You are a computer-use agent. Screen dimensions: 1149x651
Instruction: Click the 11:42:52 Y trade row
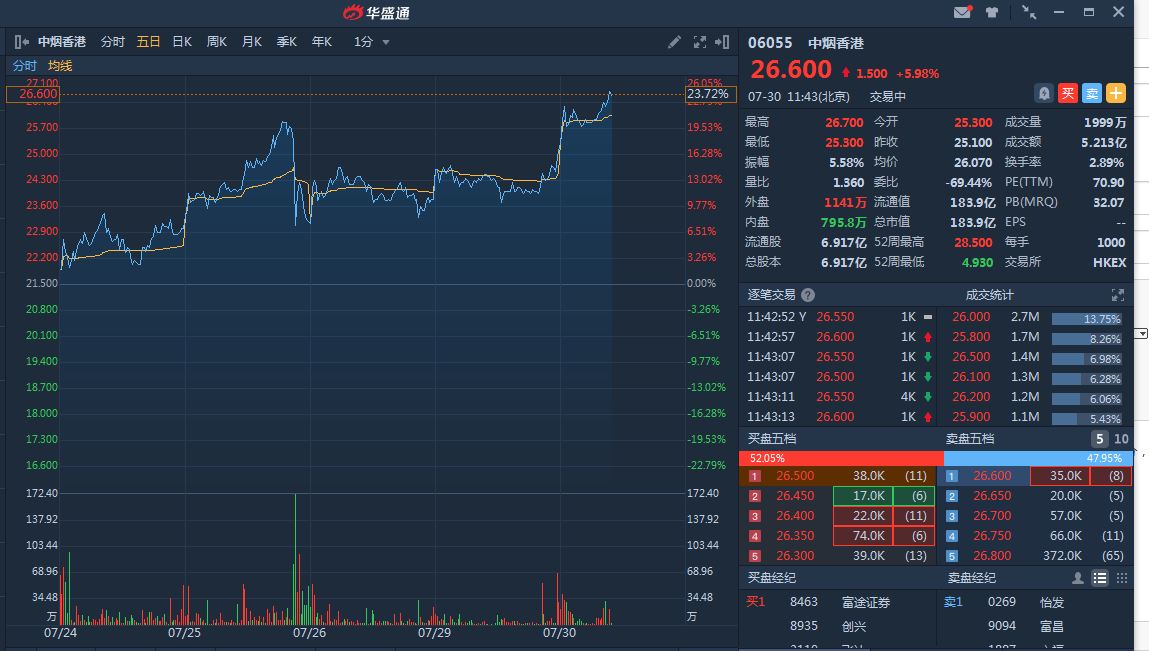(840, 317)
